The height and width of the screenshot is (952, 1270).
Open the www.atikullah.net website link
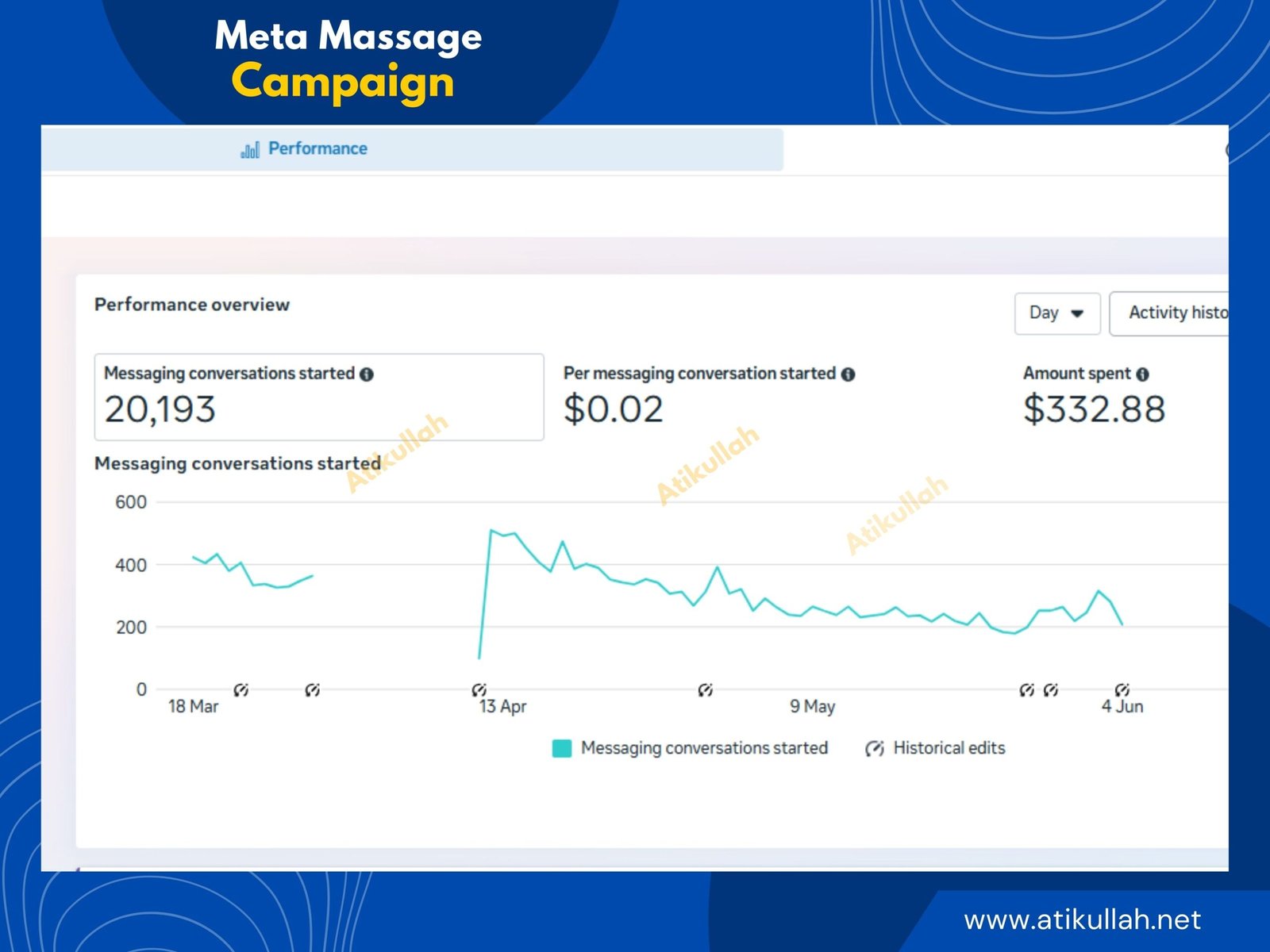[1082, 919]
